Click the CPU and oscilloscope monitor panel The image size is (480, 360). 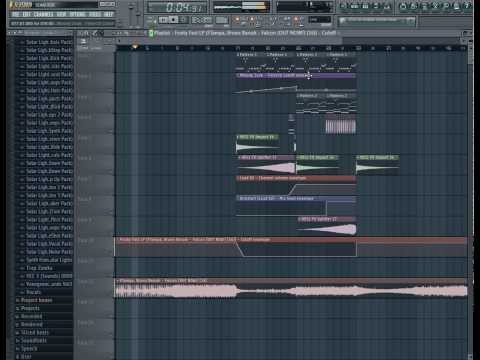304,7
